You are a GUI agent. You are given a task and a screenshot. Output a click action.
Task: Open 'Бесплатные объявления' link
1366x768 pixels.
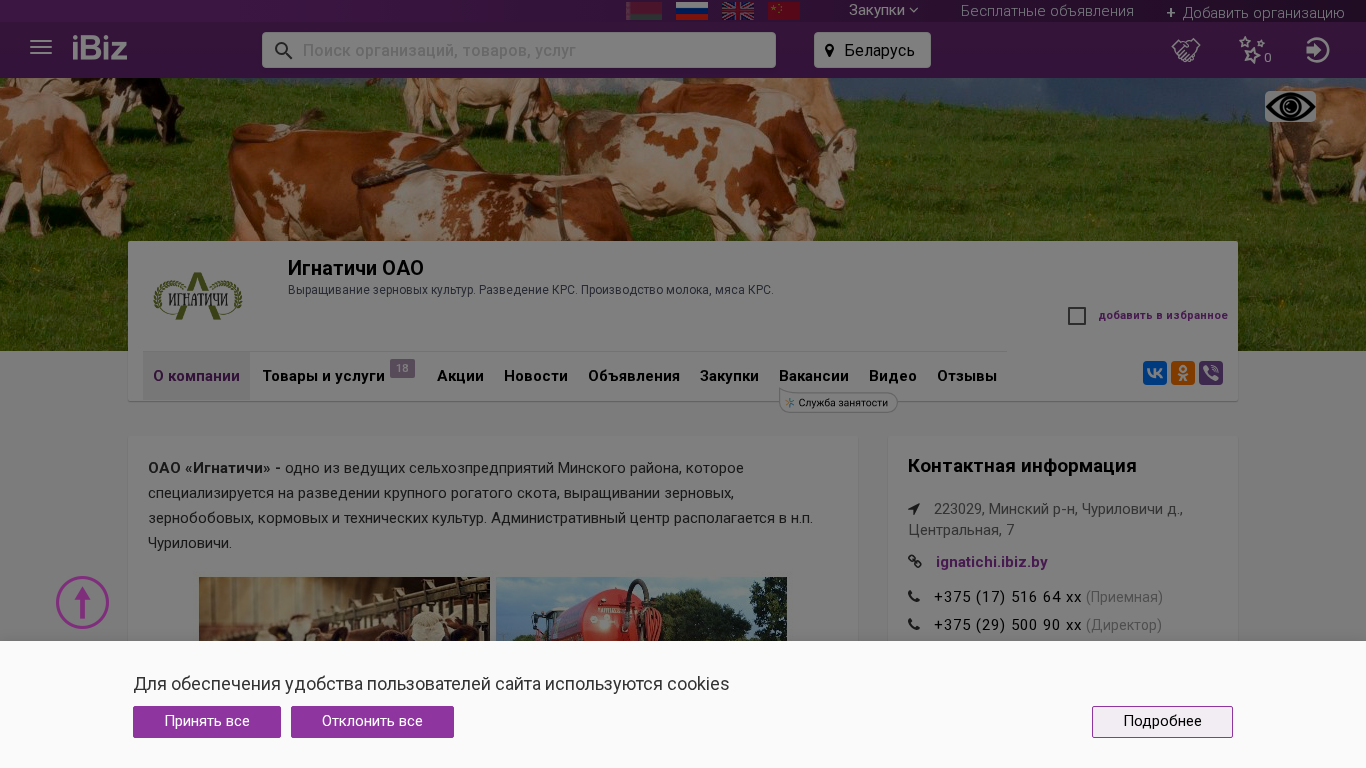coord(1047,11)
